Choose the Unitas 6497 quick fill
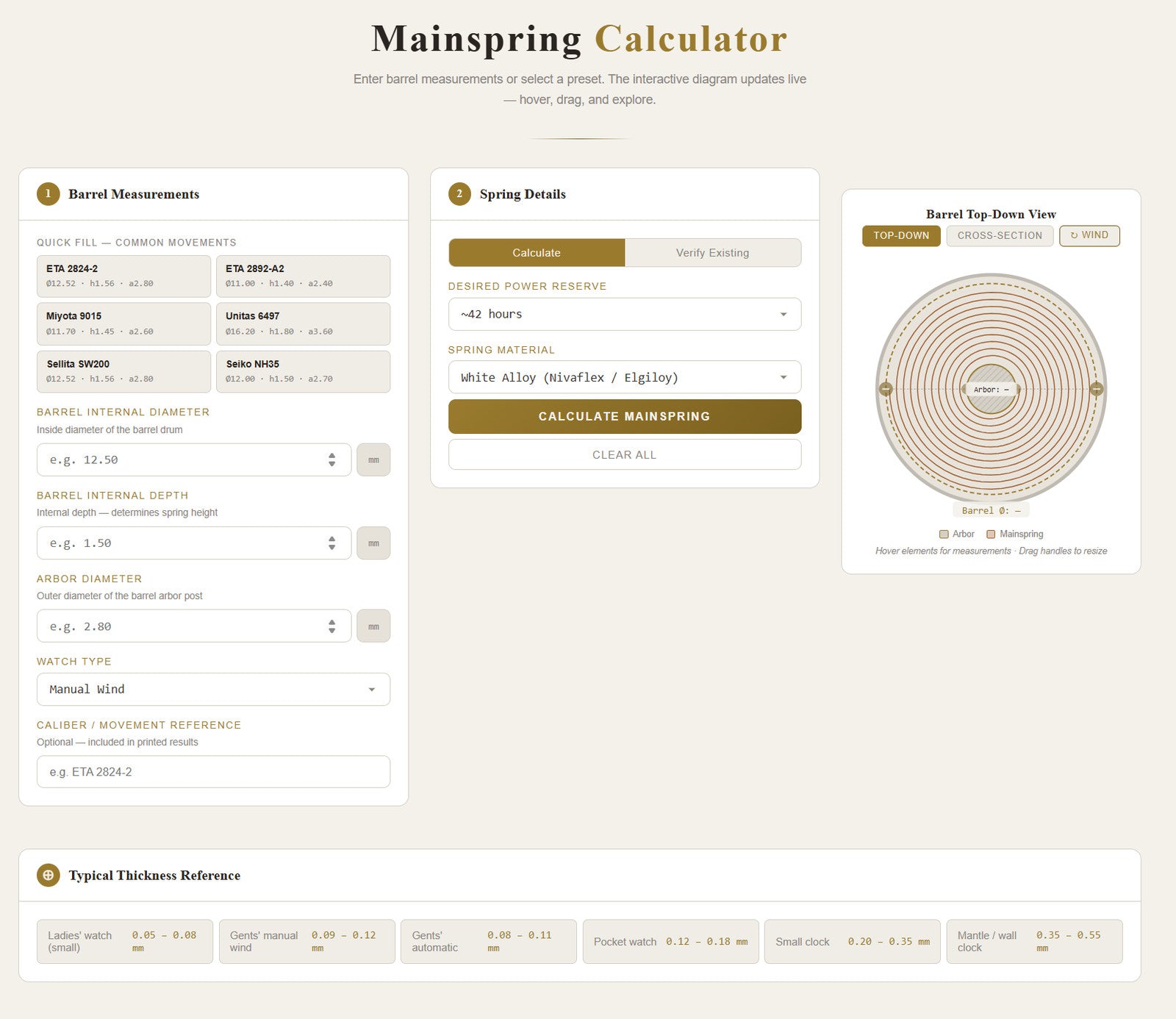This screenshot has height=1019, width=1176. tap(303, 323)
